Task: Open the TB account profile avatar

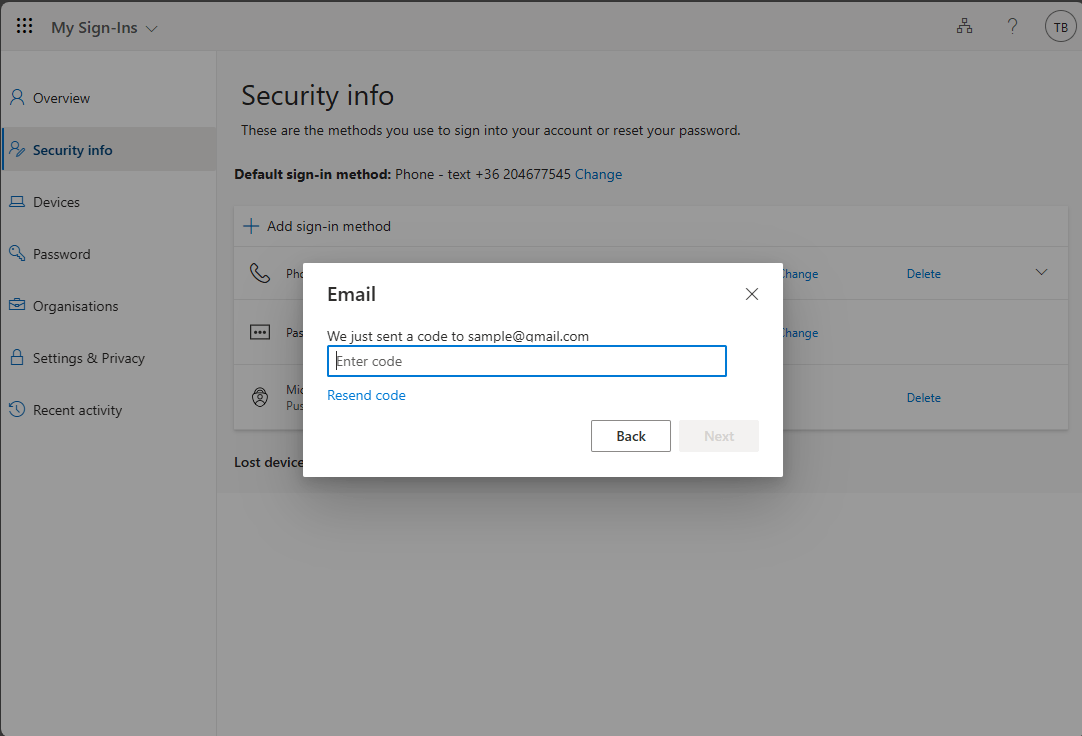Action: point(1060,27)
